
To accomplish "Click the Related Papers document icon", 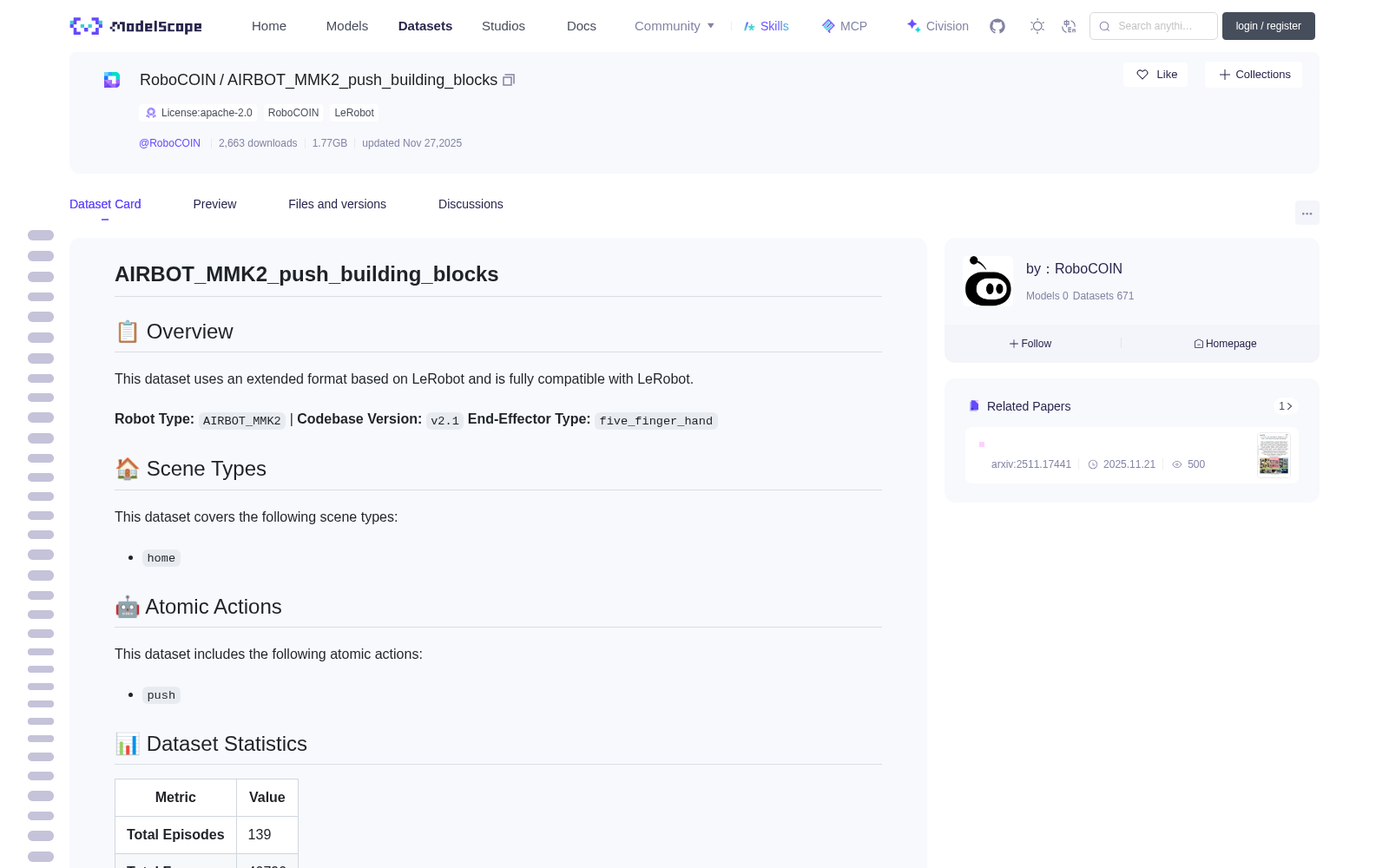I will (974, 405).
